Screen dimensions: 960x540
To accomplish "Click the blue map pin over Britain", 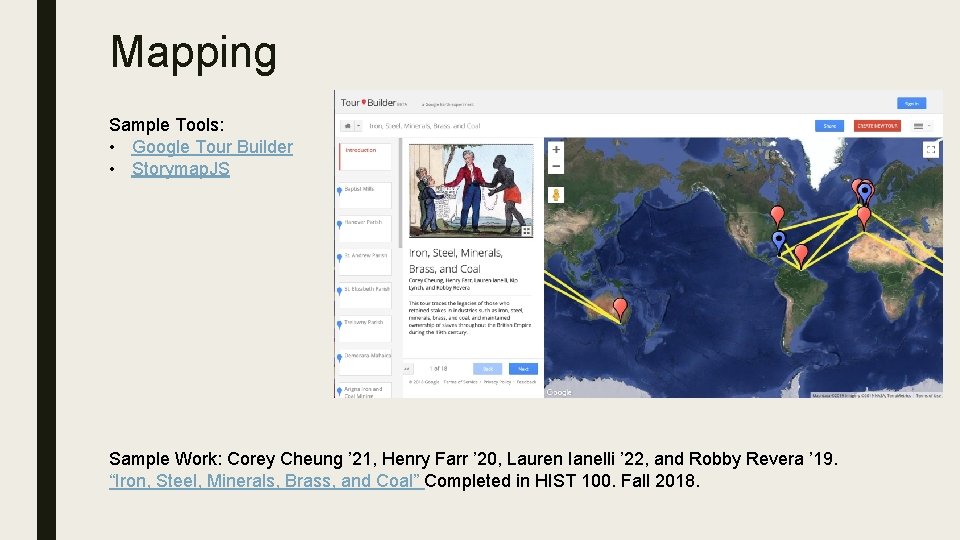I will 864,193.
